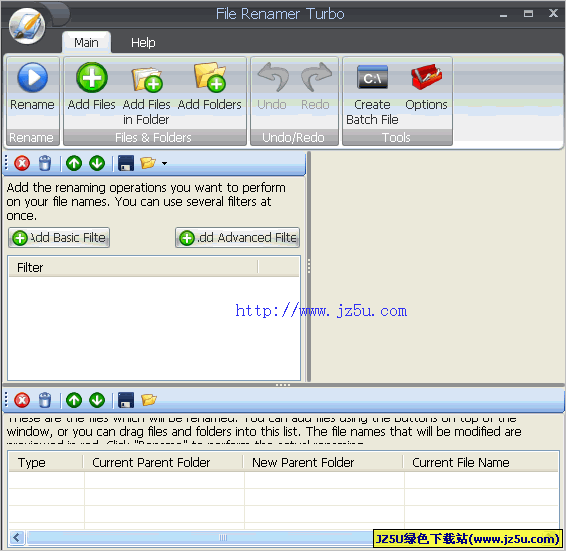This screenshot has height=551, width=566.
Task: Switch to the Main tab
Action: pyautogui.click(x=86, y=43)
